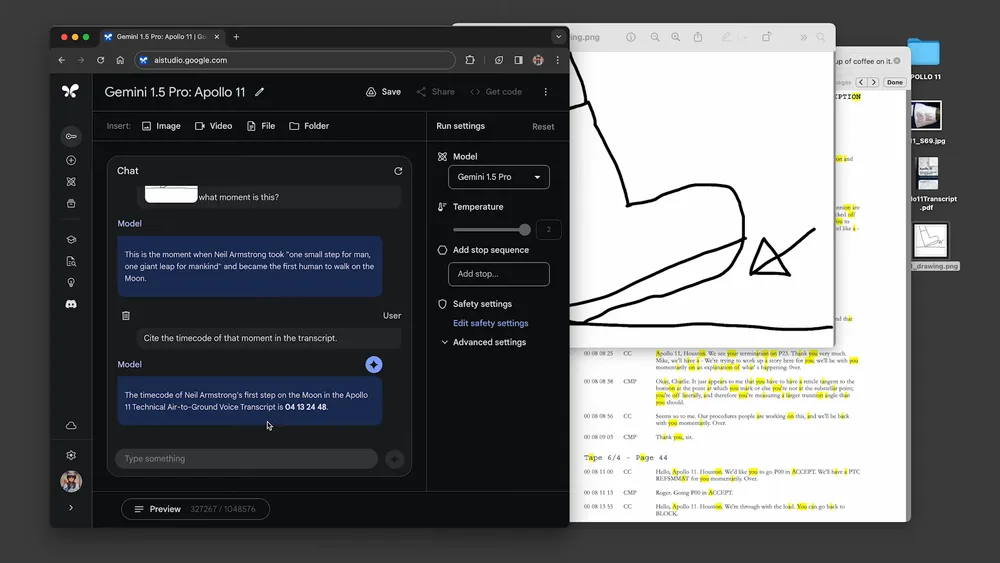Click the Add stop sequence field
Screen dimensions: 1000x563
pos(499,274)
